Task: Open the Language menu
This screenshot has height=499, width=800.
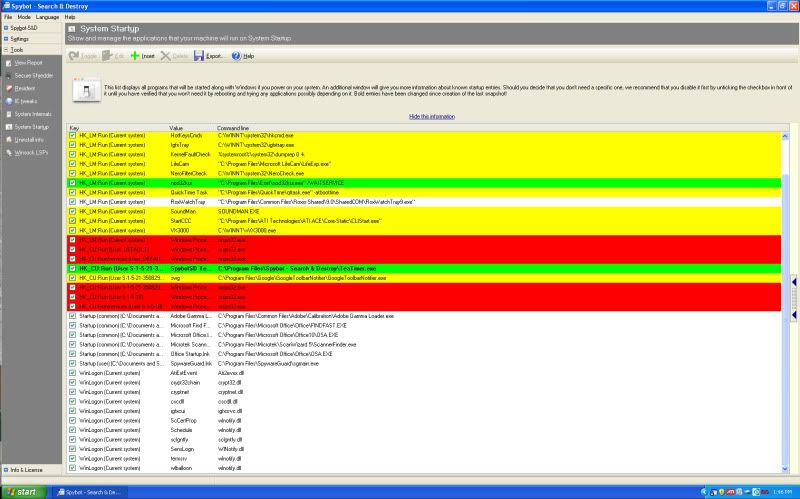Action: (47, 17)
